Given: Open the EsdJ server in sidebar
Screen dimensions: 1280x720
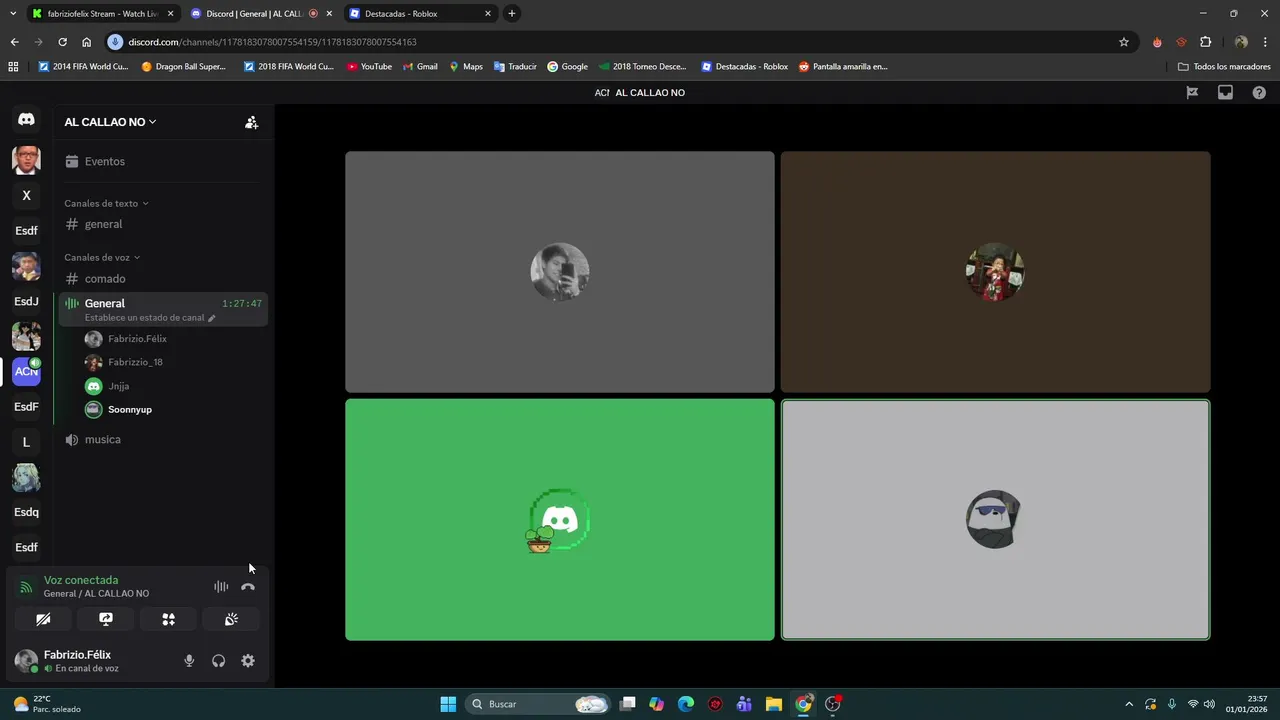Looking at the screenshot, I should pos(26,301).
